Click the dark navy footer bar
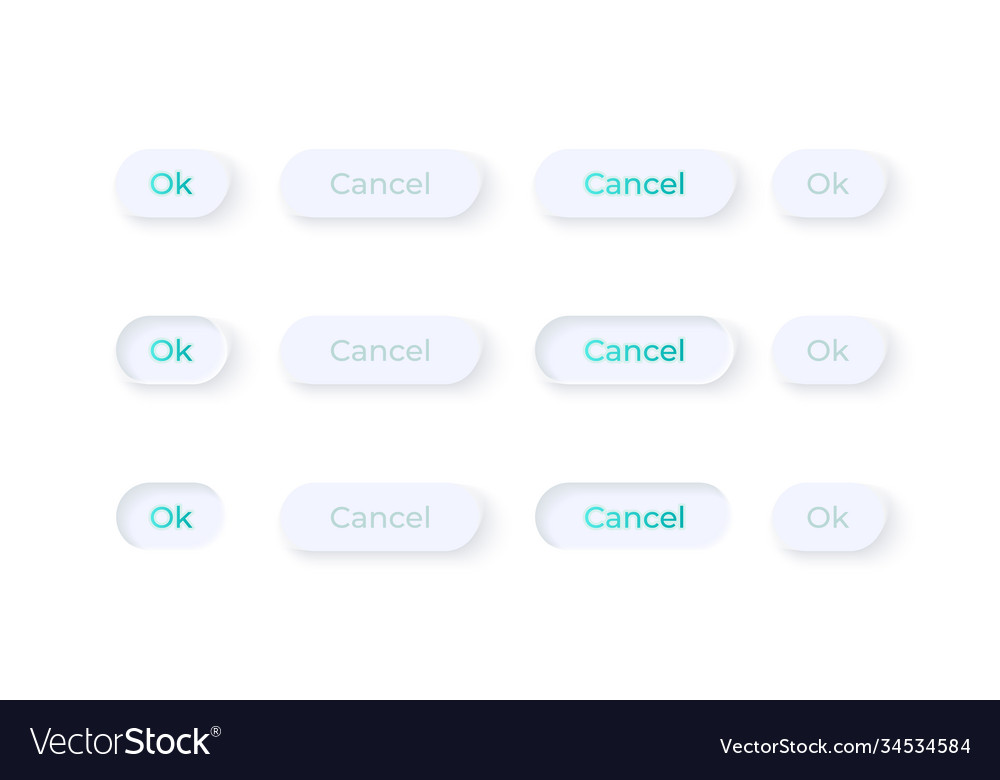The image size is (1000, 780). pos(500,740)
